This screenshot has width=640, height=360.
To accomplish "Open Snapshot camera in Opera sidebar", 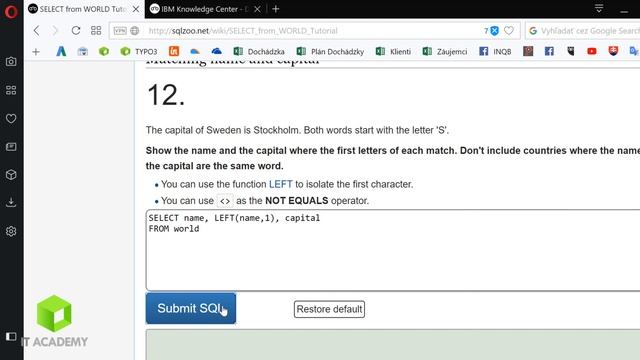I will click(x=11, y=62).
